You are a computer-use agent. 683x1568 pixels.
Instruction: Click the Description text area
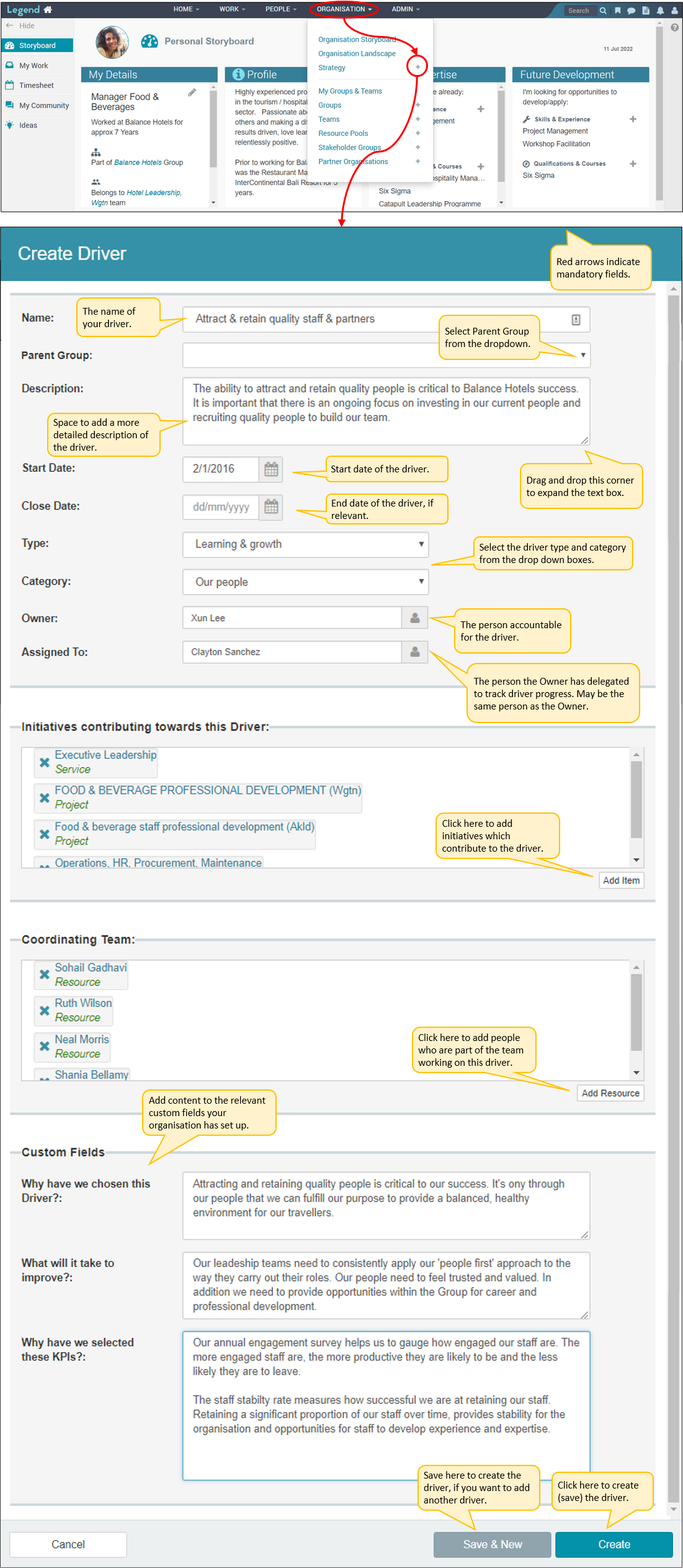[x=386, y=411]
